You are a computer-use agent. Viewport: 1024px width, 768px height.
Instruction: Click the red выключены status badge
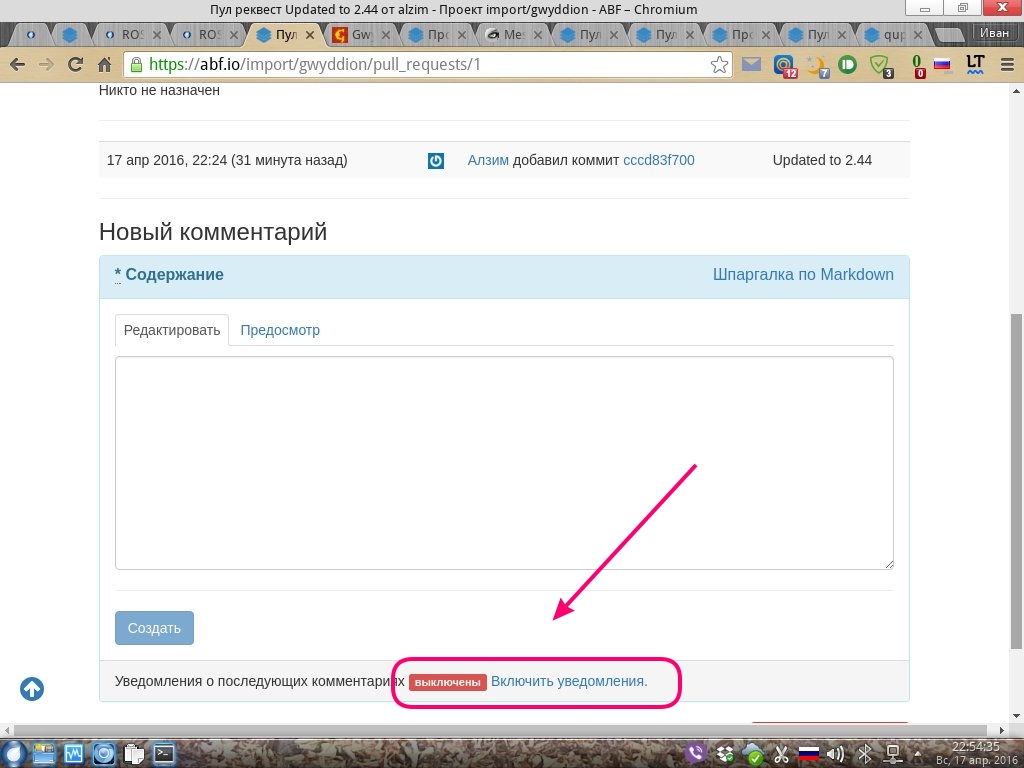447,682
